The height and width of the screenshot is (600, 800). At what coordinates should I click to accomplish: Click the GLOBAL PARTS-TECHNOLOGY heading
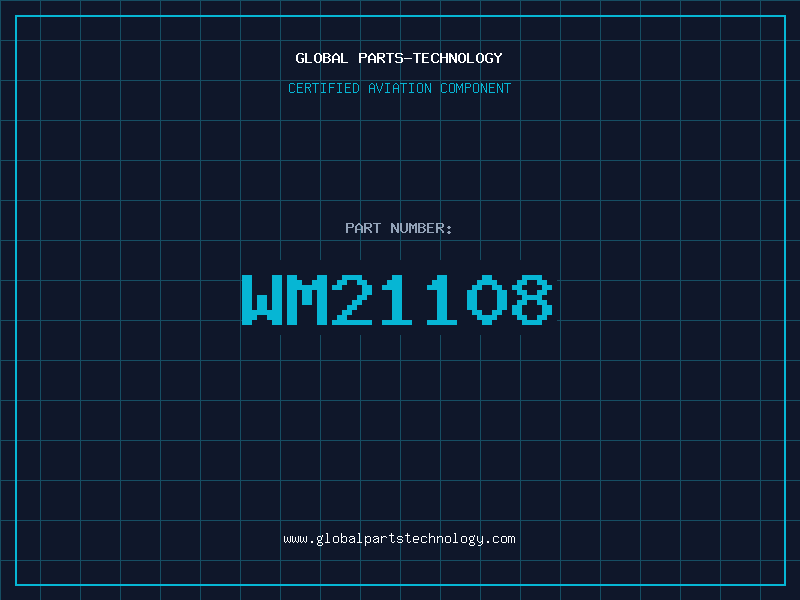[399, 58]
